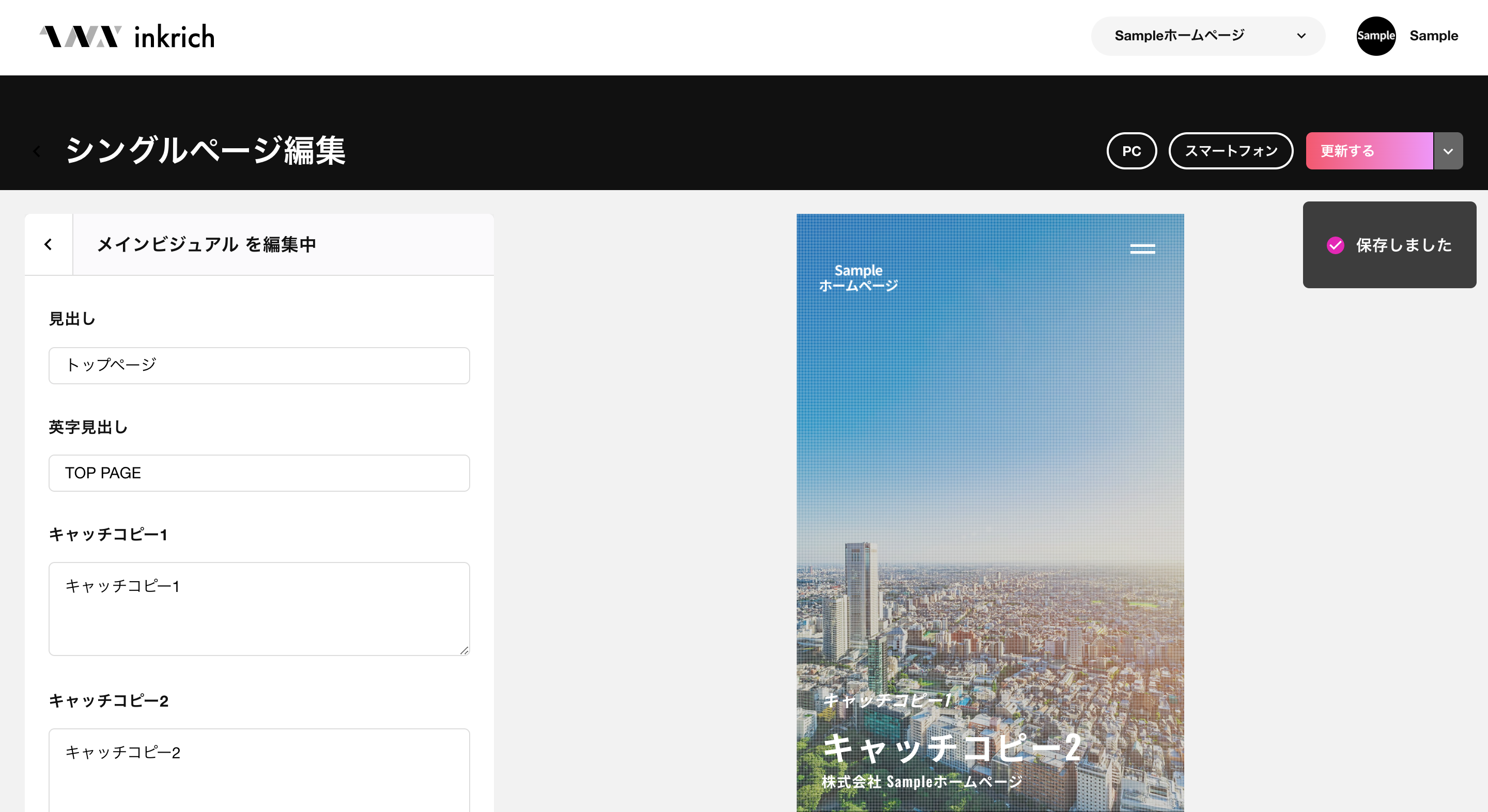Viewport: 1488px width, 812px height.
Task: Click the resize handle of キャッチコピー1 textarea
Action: click(464, 650)
